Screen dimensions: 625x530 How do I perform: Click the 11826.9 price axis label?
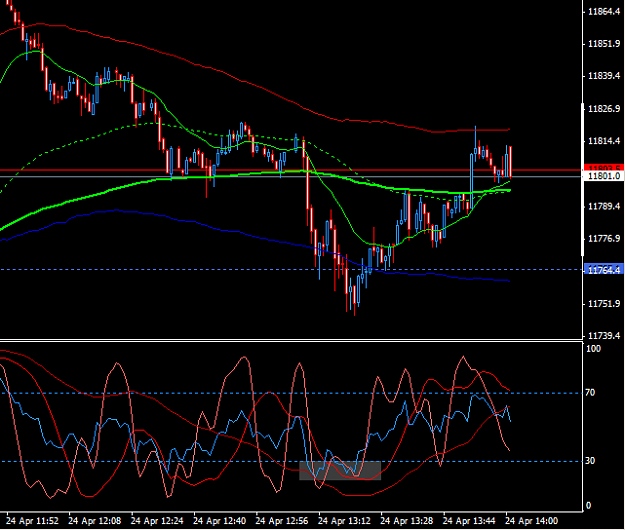[x=604, y=109]
